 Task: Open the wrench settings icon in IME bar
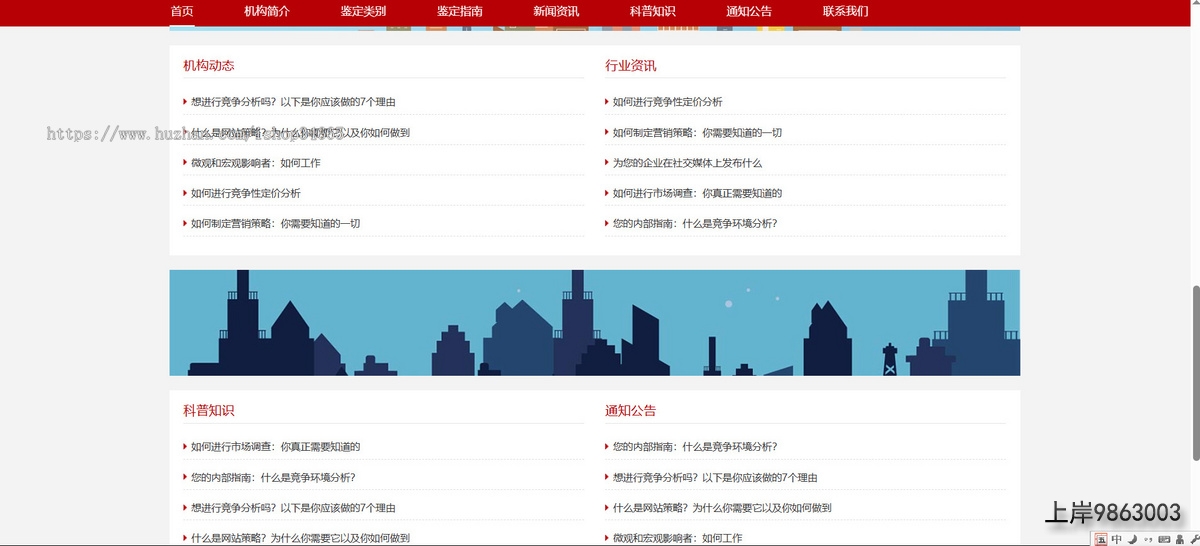[1195, 539]
